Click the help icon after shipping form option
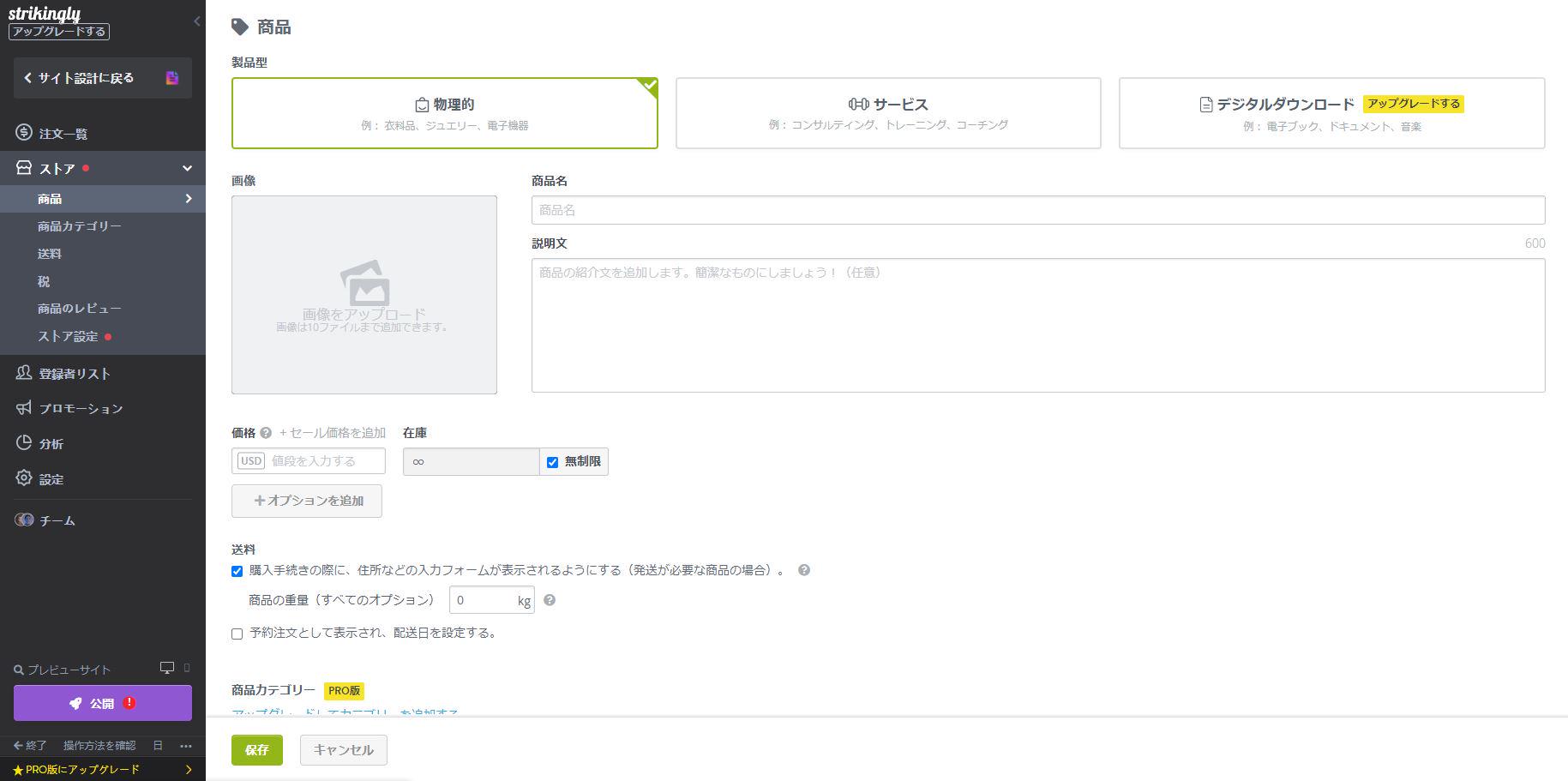This screenshot has width=1568, height=781. [x=804, y=570]
